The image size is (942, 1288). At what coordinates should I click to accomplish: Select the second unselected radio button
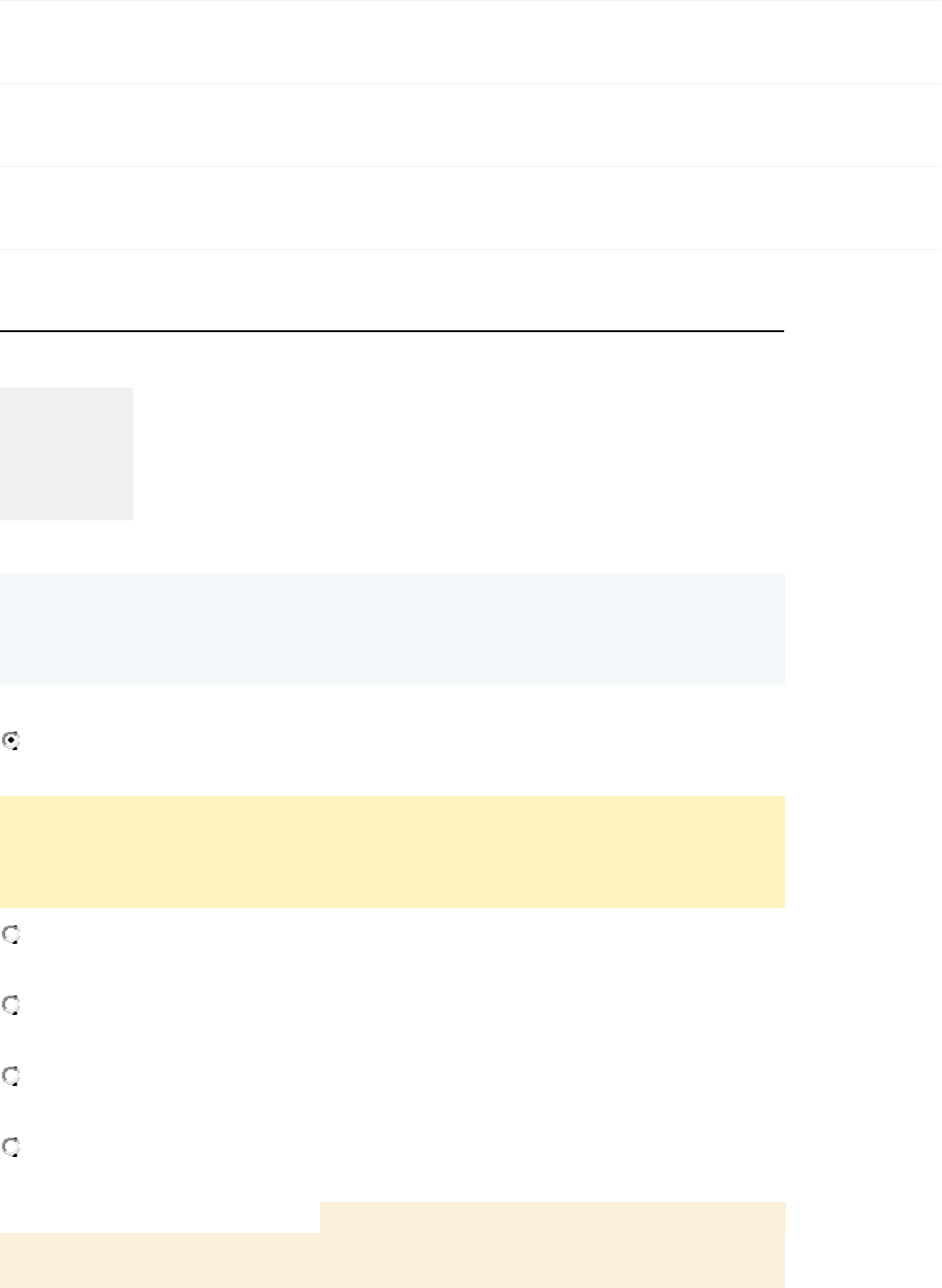pos(11,1005)
